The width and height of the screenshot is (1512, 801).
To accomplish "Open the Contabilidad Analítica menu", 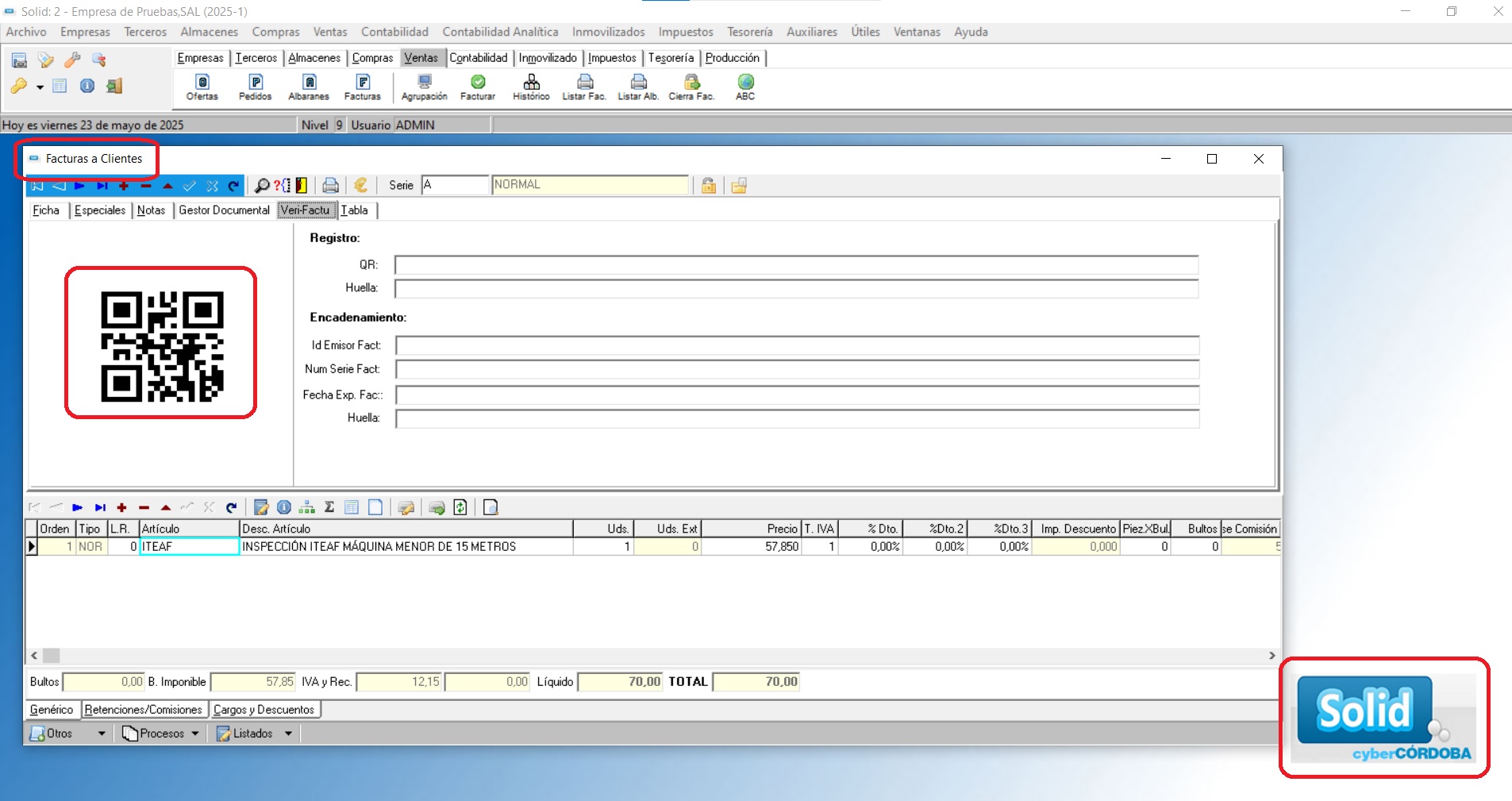I will (x=500, y=32).
